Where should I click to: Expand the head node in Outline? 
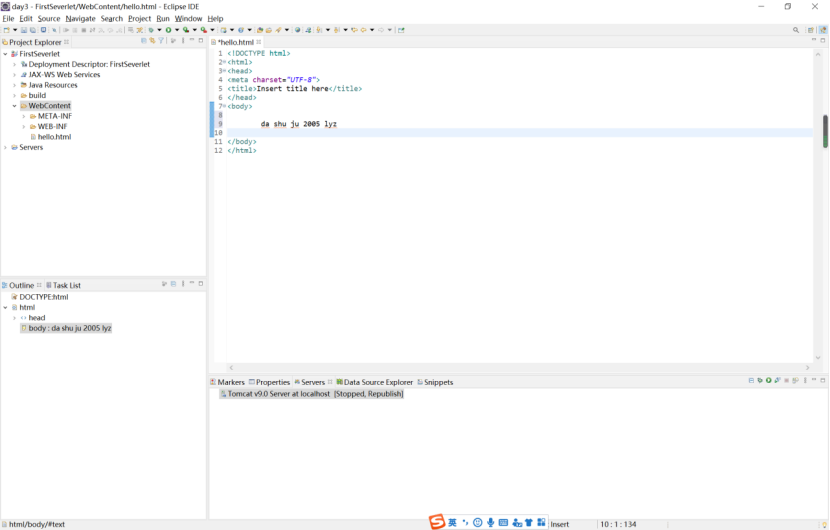(x=14, y=318)
